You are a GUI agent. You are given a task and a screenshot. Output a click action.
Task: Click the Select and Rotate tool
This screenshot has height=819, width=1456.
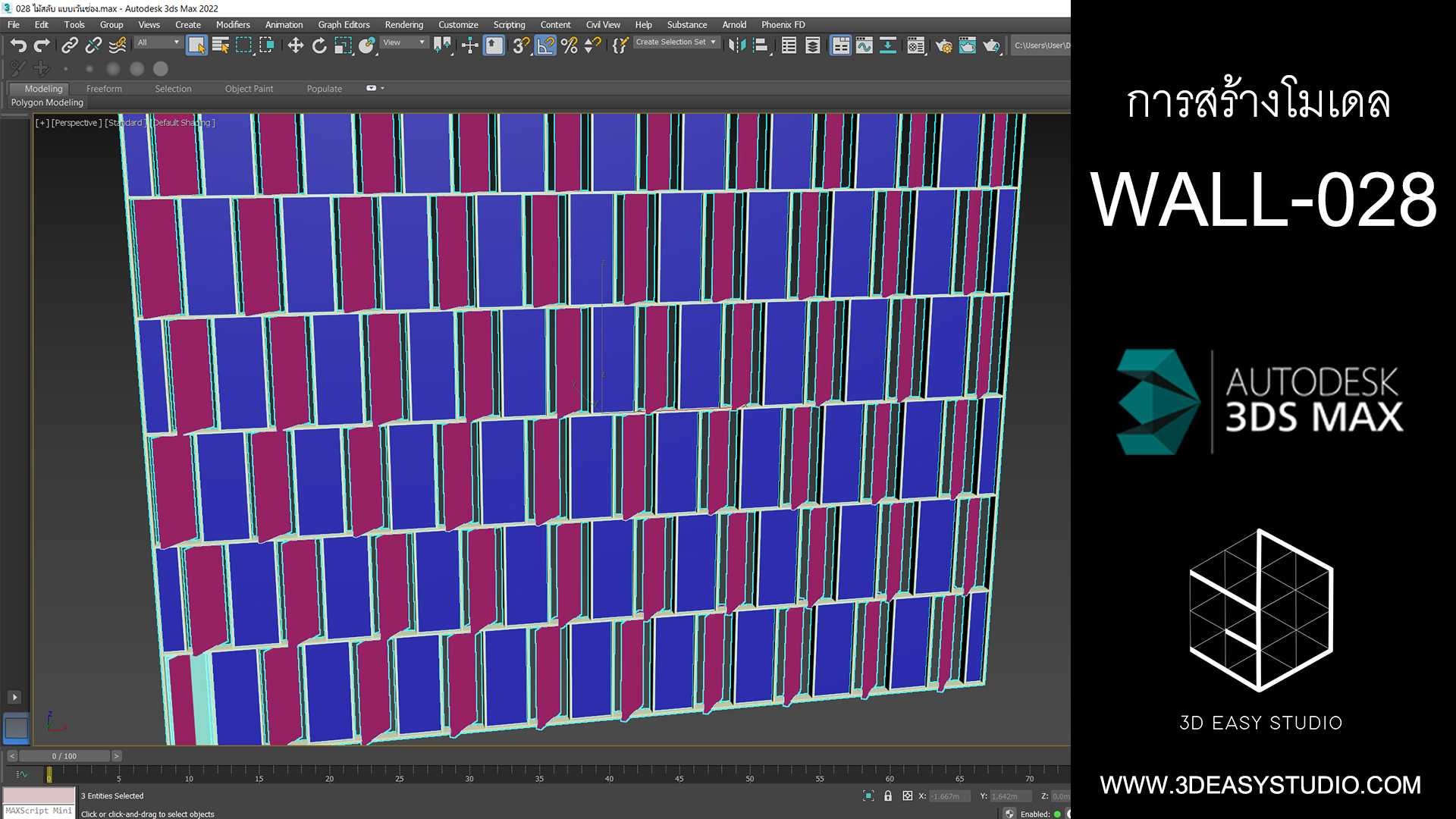[x=319, y=45]
